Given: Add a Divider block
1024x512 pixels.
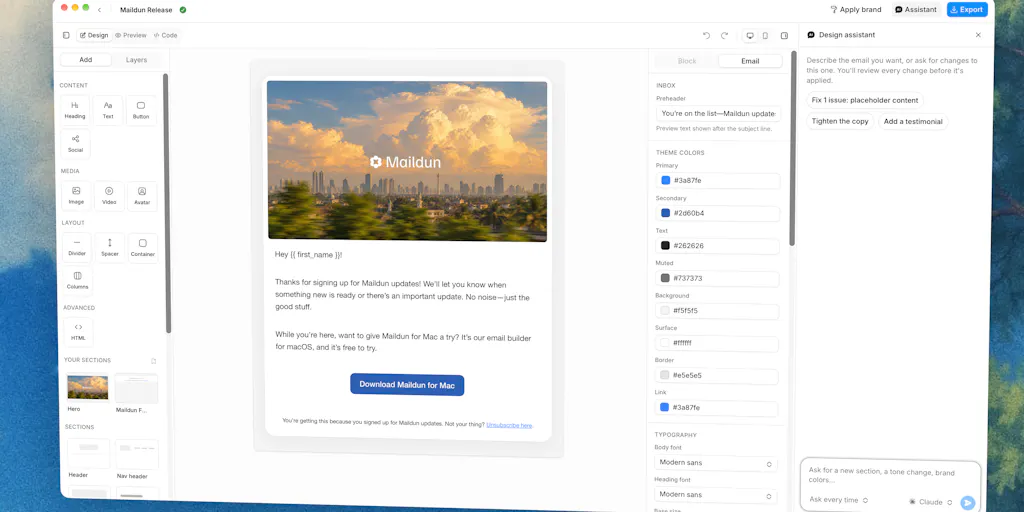Looking at the screenshot, I should (x=77, y=248).
